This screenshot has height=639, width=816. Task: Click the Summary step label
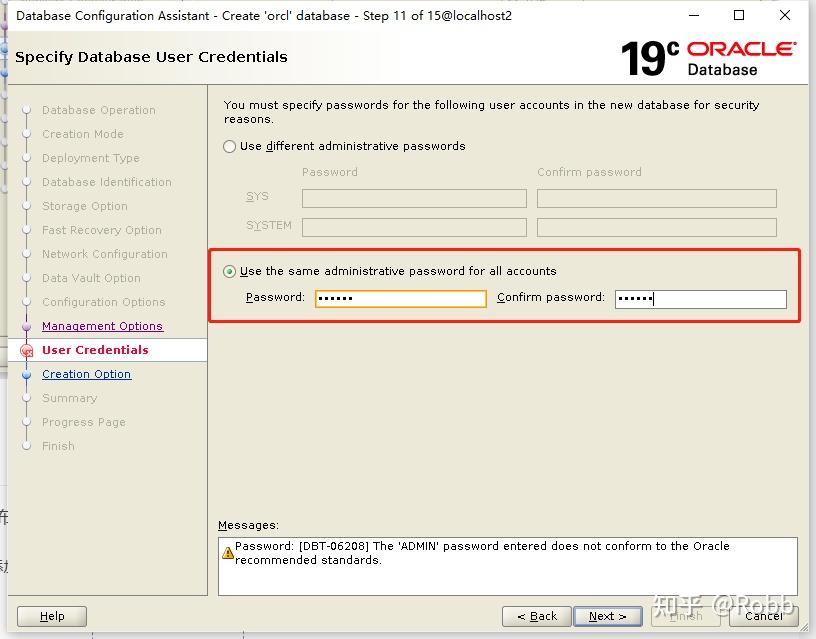70,398
